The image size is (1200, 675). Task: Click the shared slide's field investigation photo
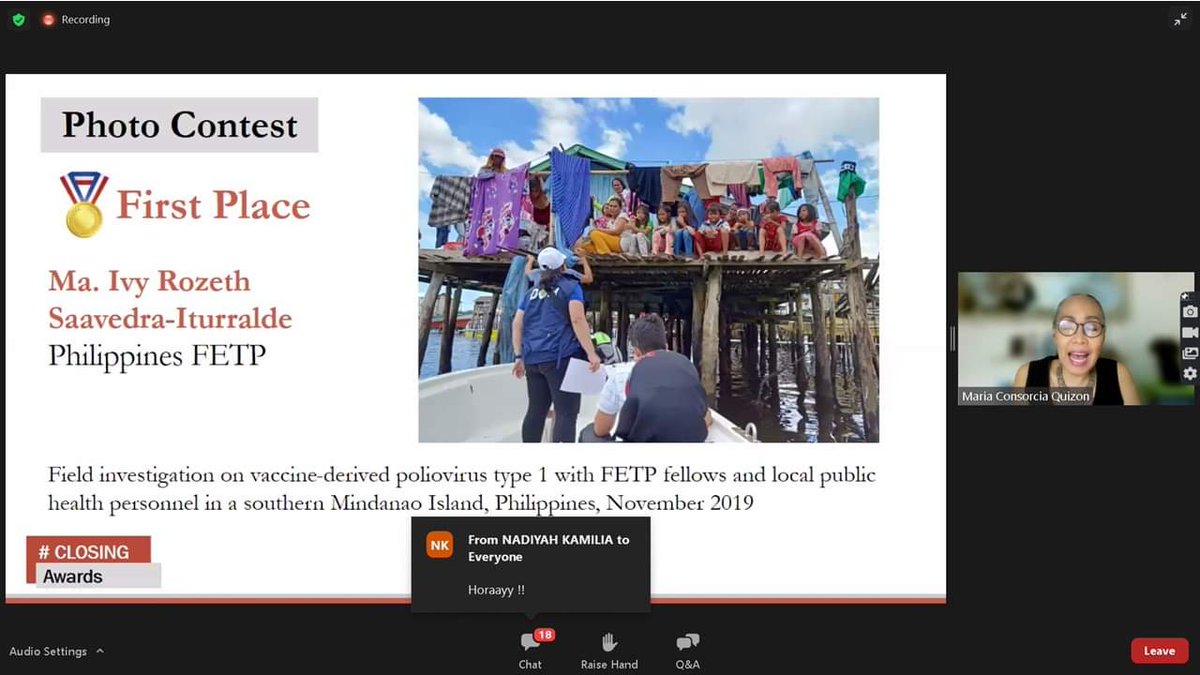point(648,270)
